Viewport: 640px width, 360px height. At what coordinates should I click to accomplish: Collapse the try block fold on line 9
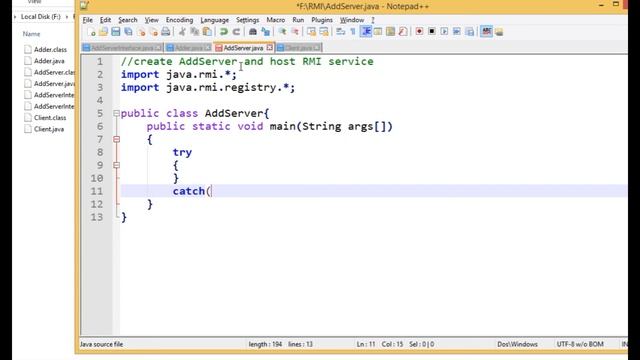116,165
